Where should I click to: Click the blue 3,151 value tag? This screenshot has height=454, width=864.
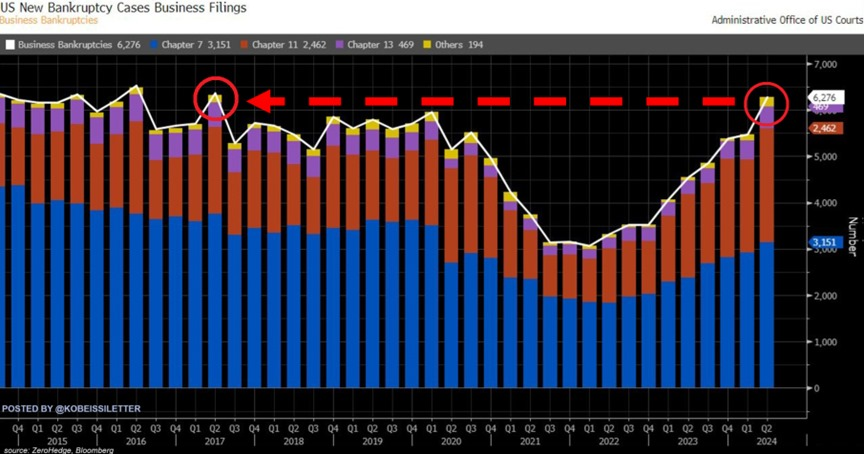tap(825, 242)
